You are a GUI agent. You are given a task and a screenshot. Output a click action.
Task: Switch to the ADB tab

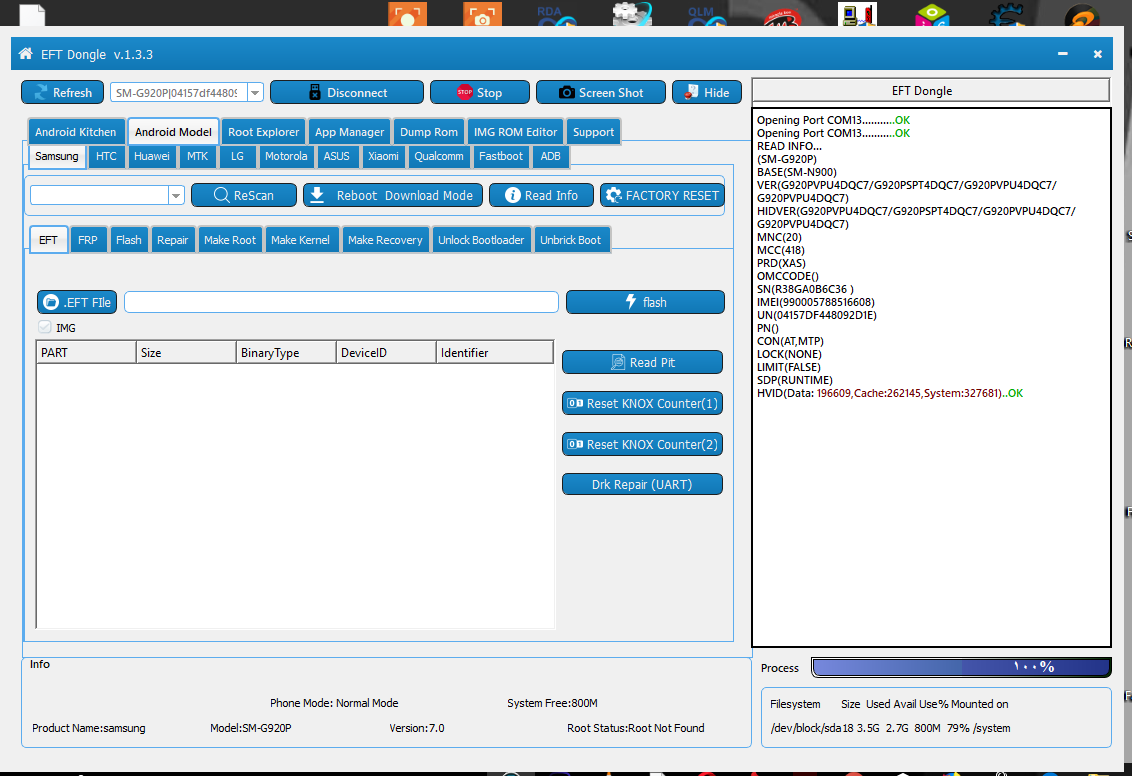point(551,156)
